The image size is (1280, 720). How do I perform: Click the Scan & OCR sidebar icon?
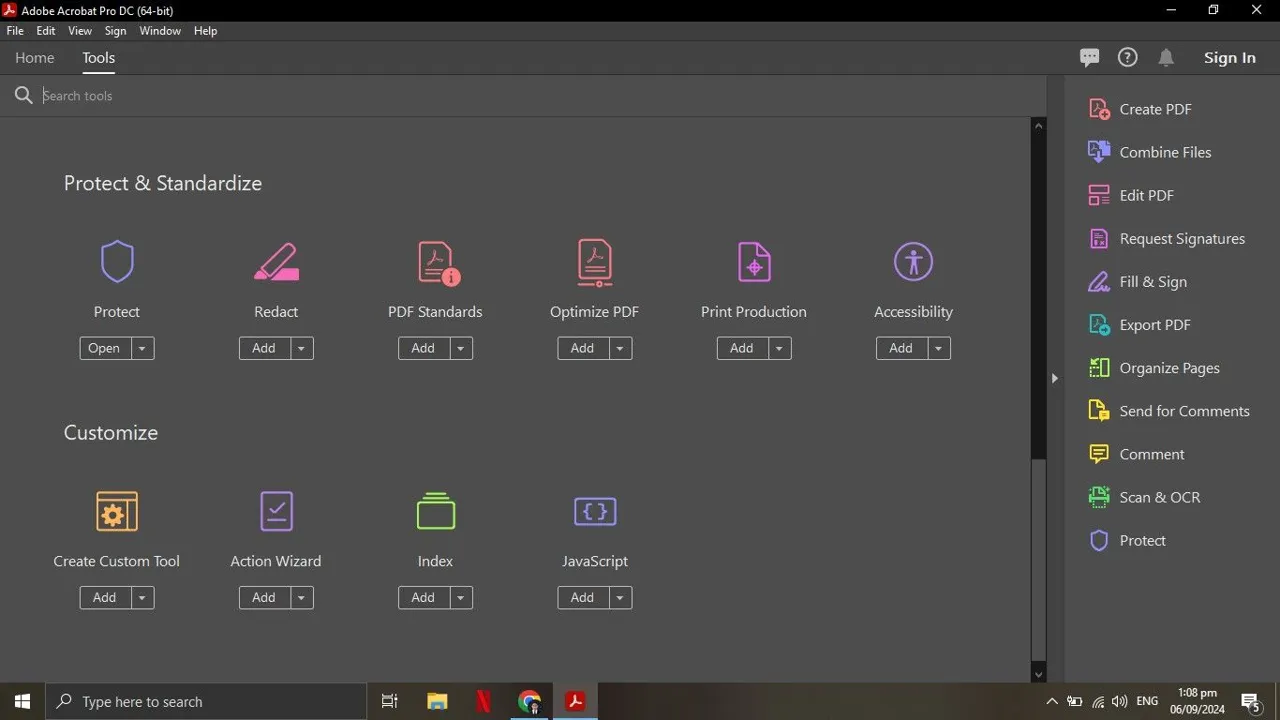click(x=1099, y=497)
